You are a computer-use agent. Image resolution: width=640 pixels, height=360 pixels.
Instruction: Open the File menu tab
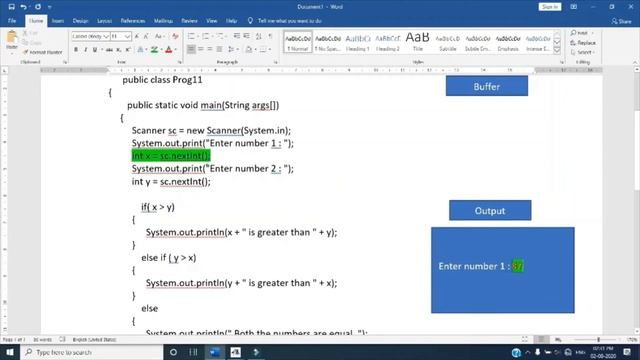[x=12, y=20]
